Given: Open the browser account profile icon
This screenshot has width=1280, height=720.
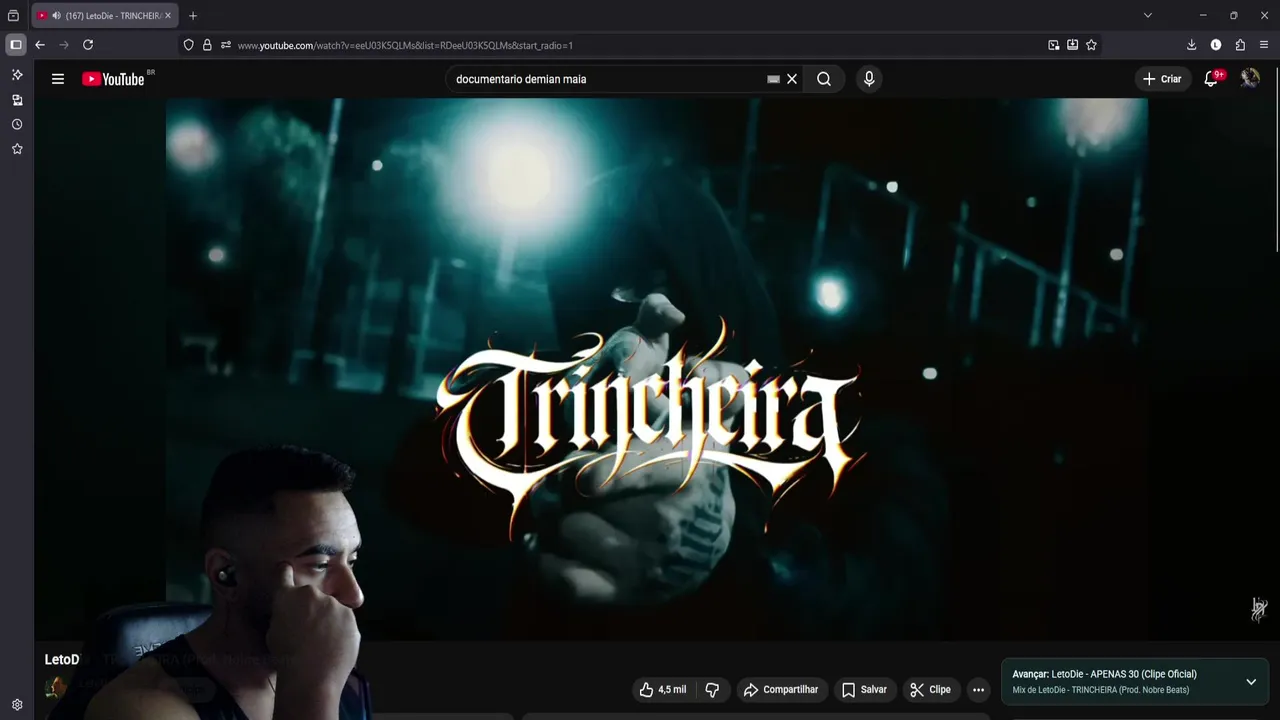Looking at the screenshot, I should click(1216, 45).
